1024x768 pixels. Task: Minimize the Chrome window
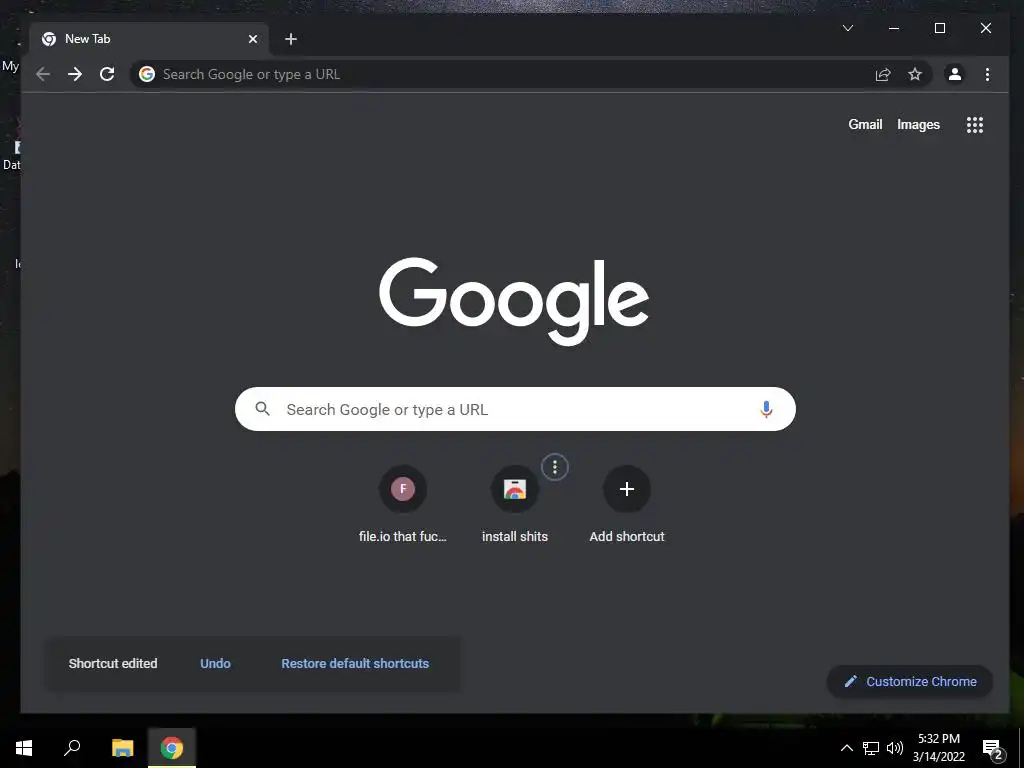[x=894, y=28]
